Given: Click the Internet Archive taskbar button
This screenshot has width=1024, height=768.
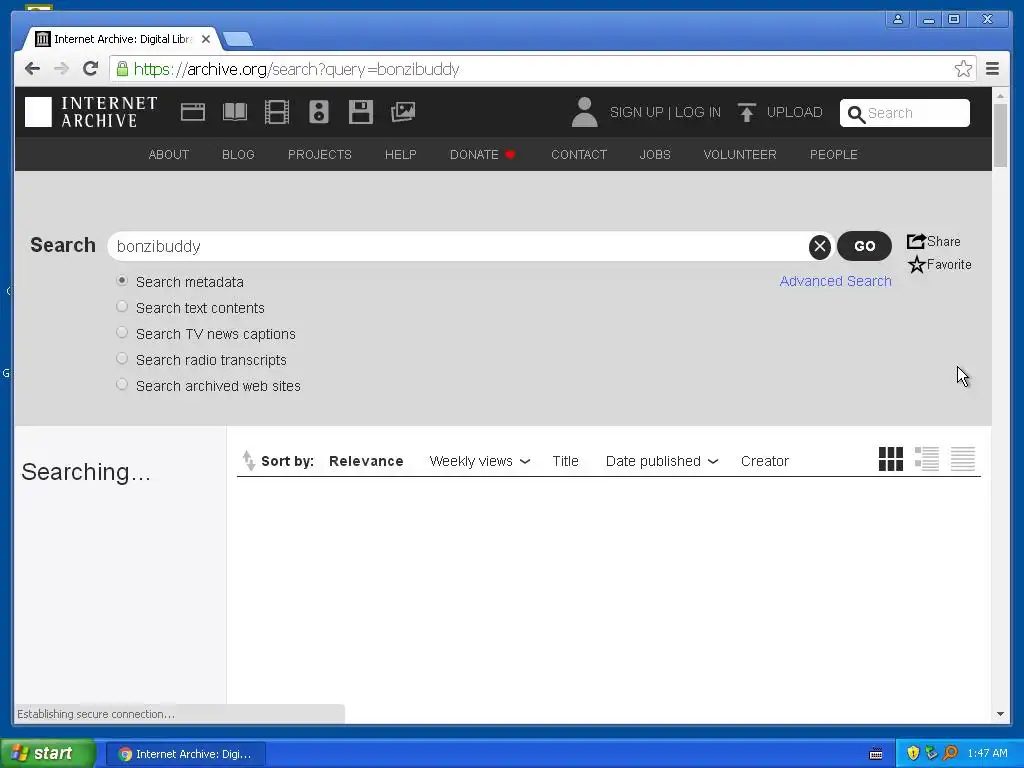Looking at the screenshot, I should pyautogui.click(x=185, y=754).
